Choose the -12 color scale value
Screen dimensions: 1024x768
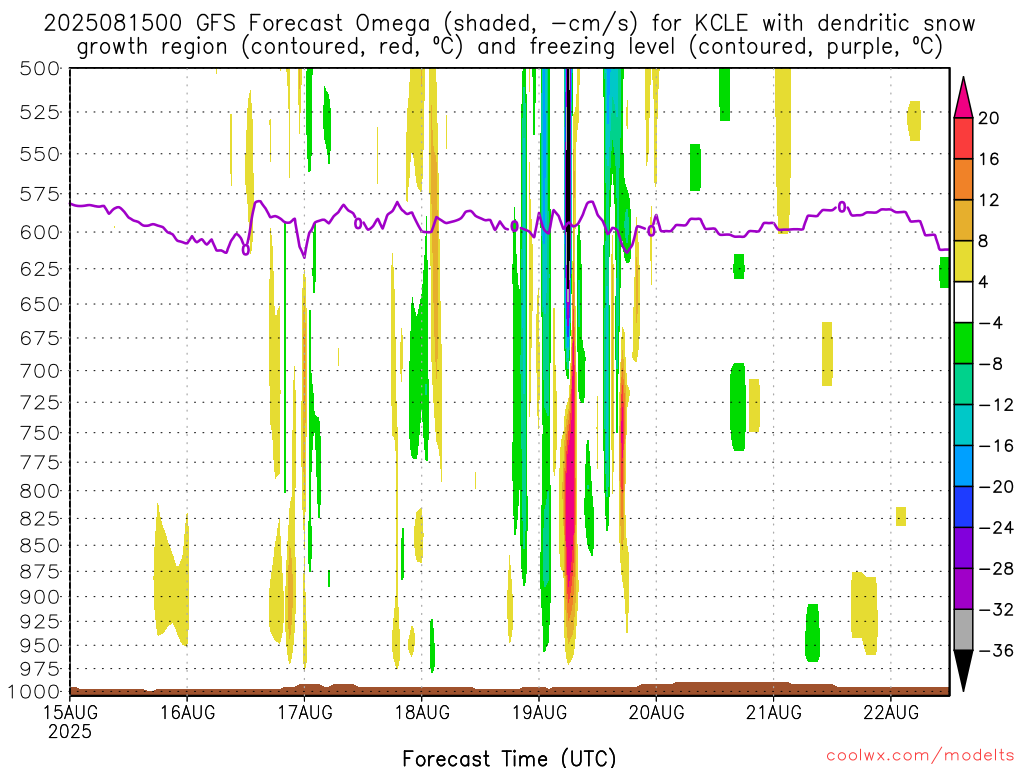[x=996, y=406]
